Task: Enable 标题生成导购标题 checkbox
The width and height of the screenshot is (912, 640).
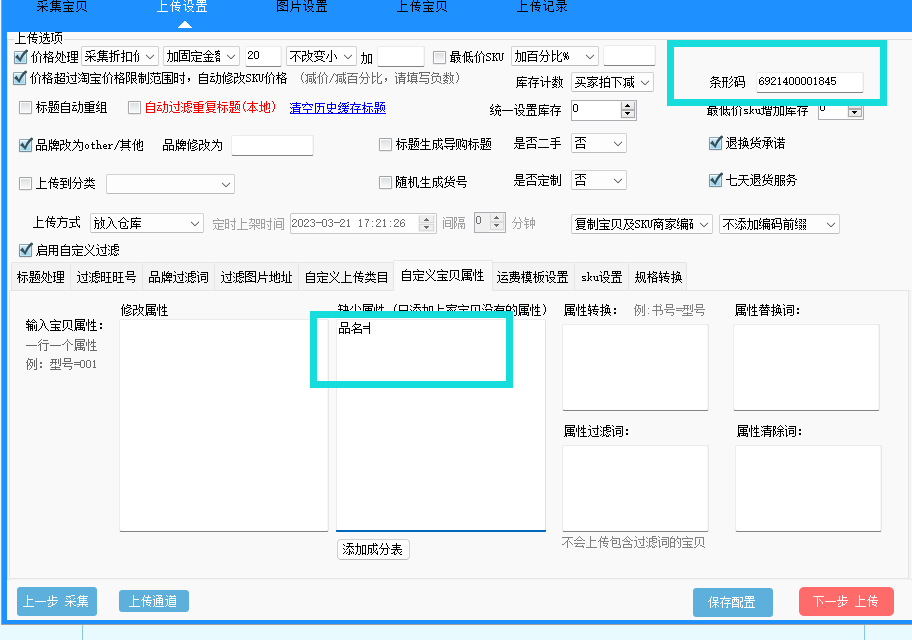Action: point(385,144)
